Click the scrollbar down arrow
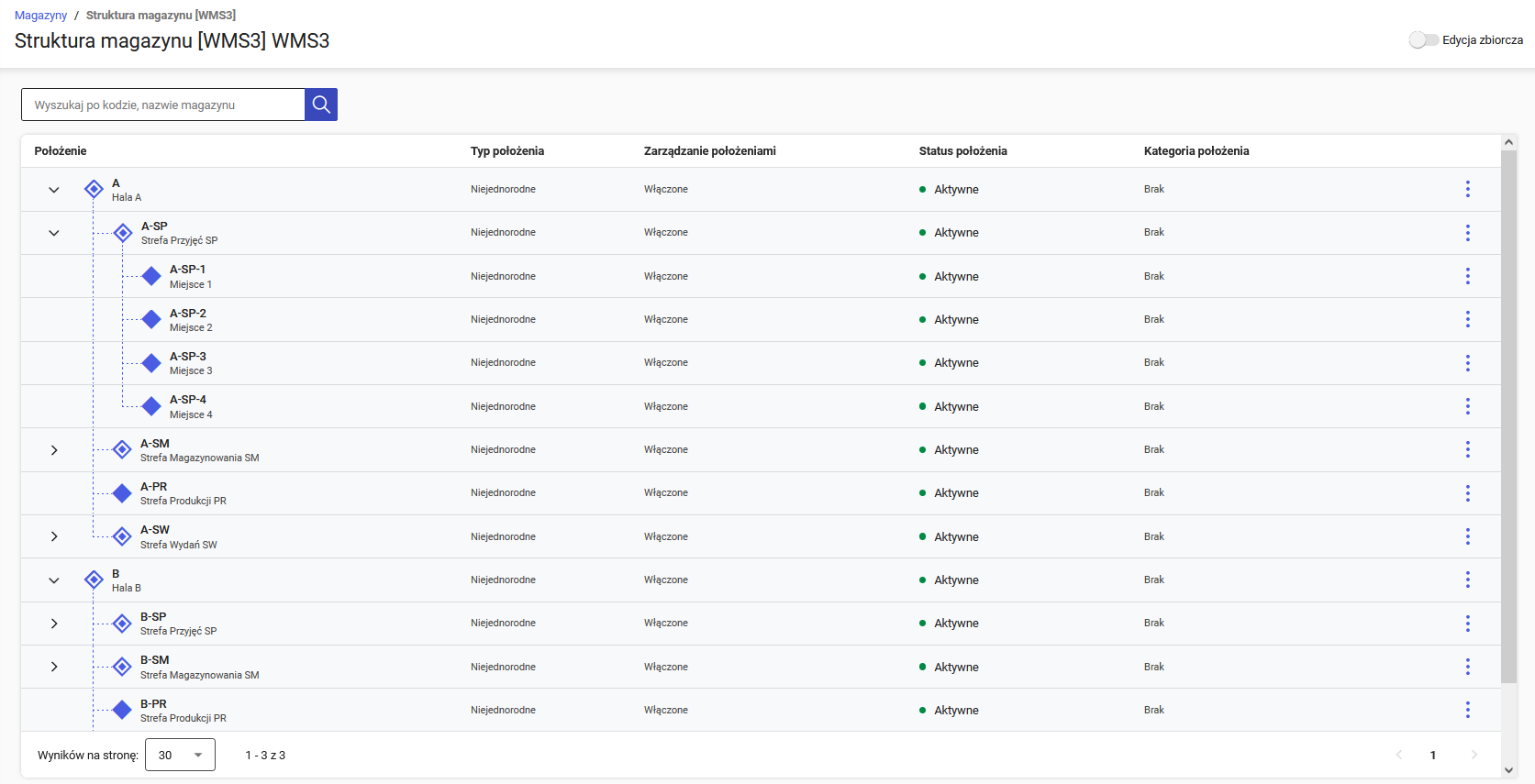This screenshot has height=784, width=1535. click(1508, 770)
